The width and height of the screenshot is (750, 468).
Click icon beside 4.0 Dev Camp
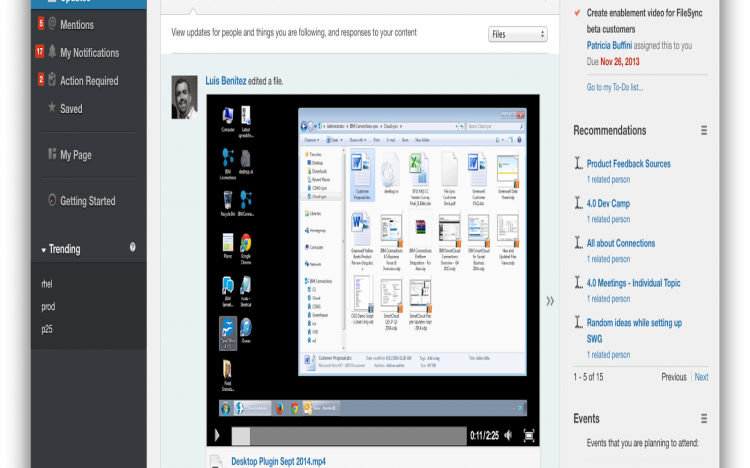click(578, 202)
